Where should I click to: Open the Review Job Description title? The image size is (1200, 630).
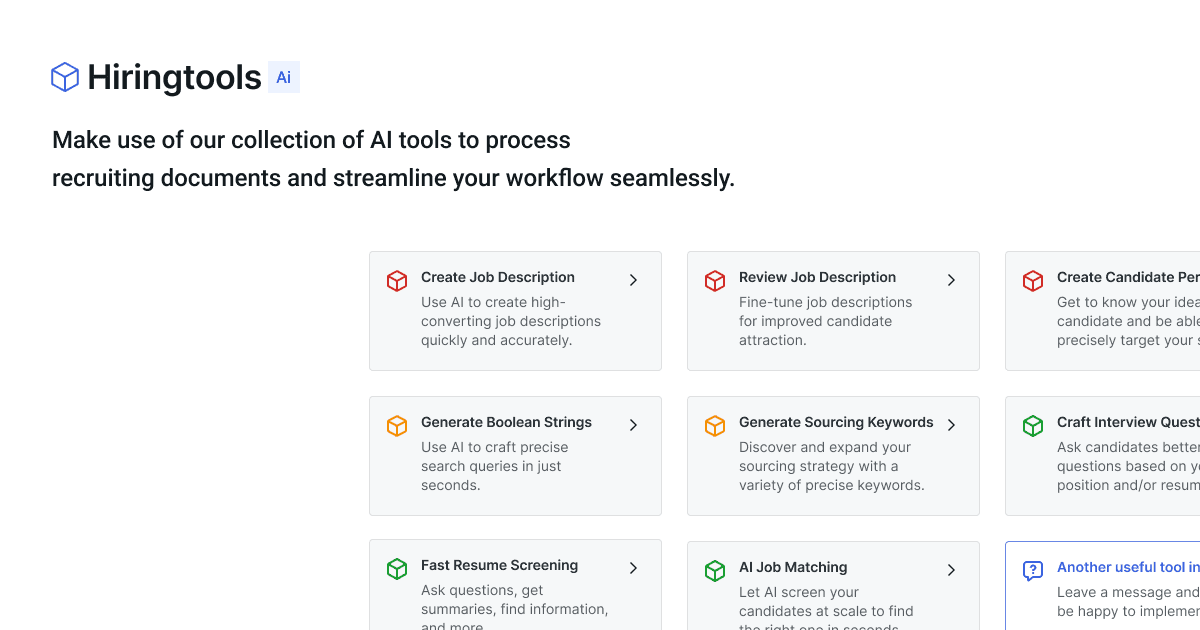pos(817,277)
